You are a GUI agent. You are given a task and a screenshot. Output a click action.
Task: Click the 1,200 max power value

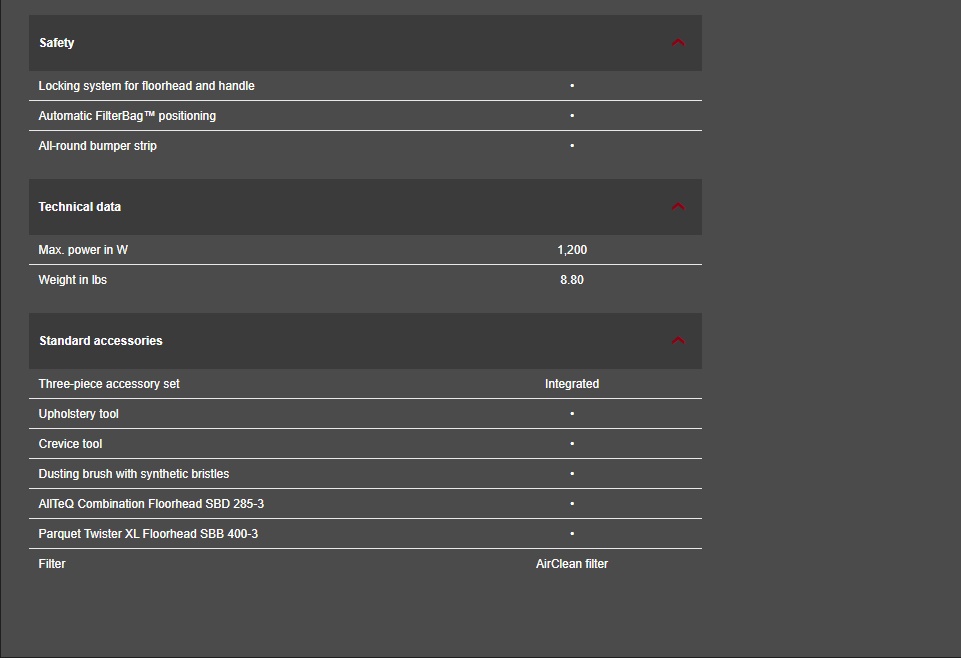click(572, 250)
